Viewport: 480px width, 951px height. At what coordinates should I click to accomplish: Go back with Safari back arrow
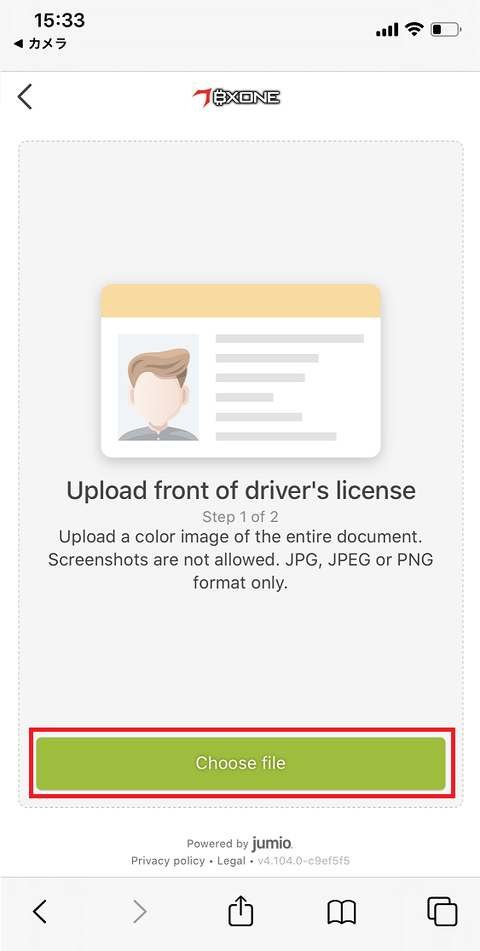pos(39,911)
